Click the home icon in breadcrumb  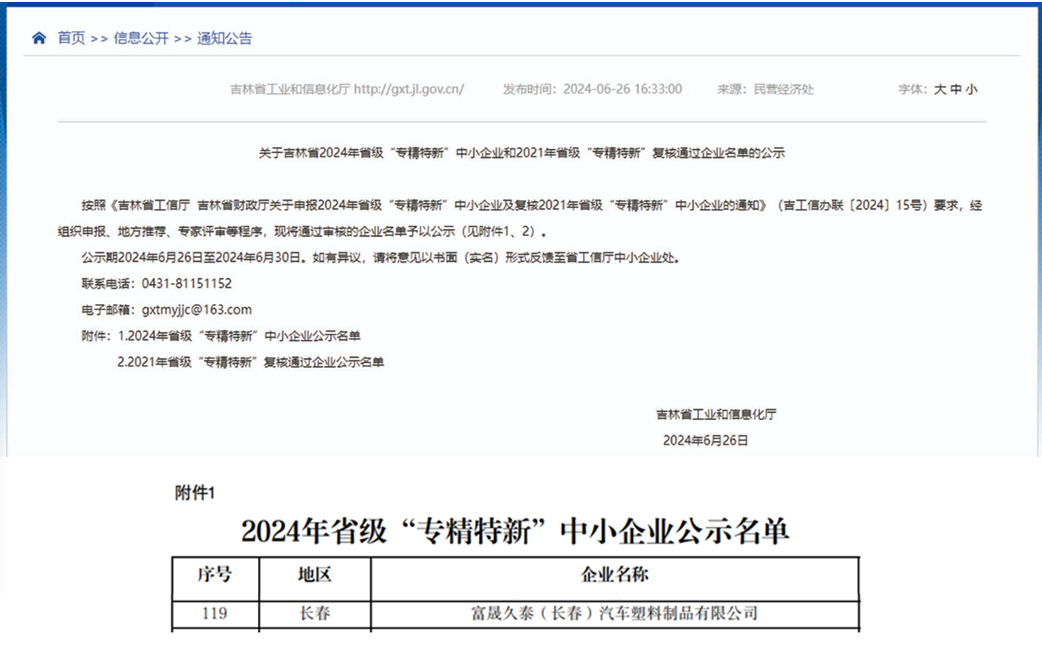pos(39,38)
